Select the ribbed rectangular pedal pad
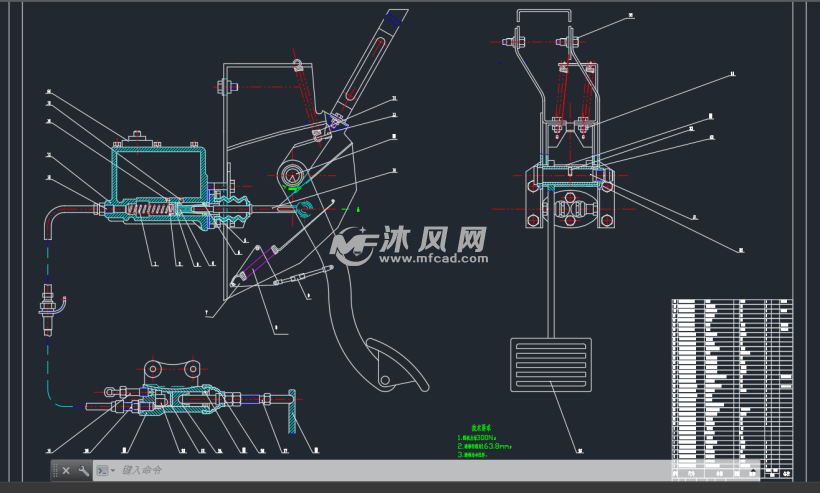The image size is (820, 493). [550, 367]
